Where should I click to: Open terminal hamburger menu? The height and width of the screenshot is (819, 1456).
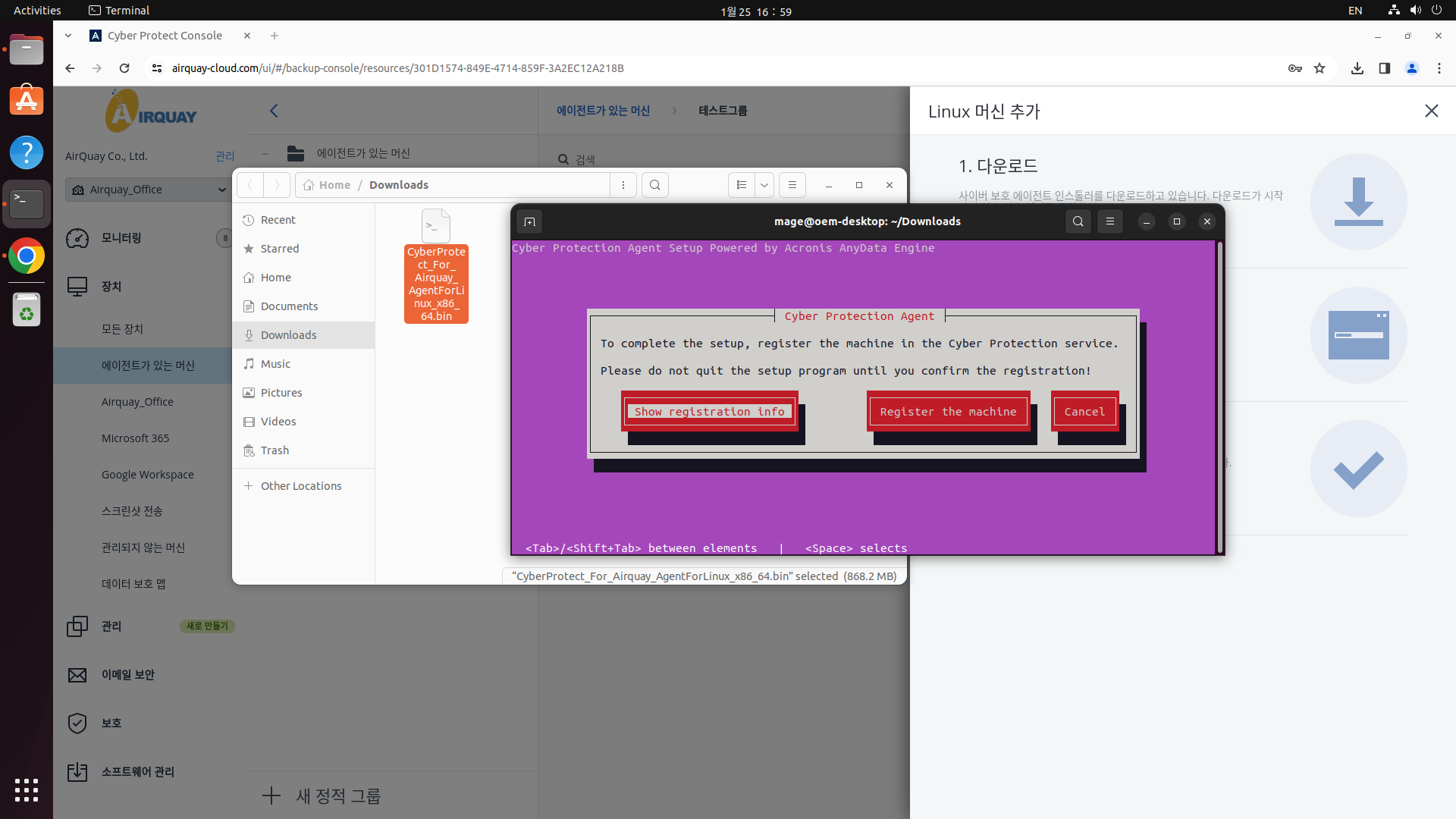(x=1110, y=221)
